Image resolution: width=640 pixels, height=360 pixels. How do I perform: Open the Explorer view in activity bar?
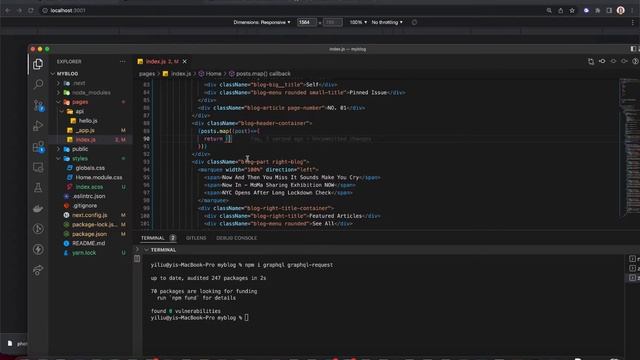click(38, 64)
